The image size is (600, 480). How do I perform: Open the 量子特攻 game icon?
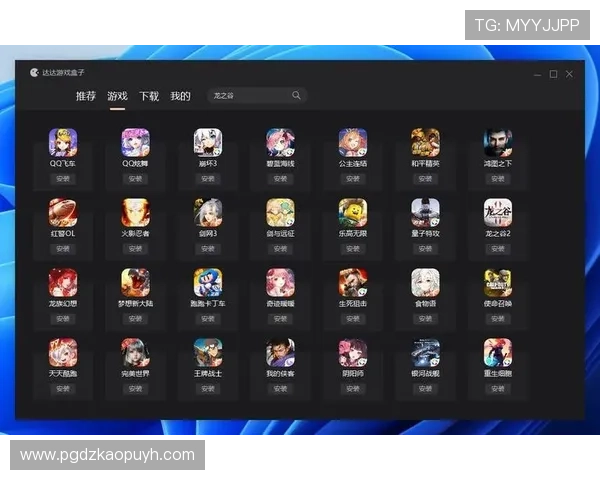click(425, 212)
